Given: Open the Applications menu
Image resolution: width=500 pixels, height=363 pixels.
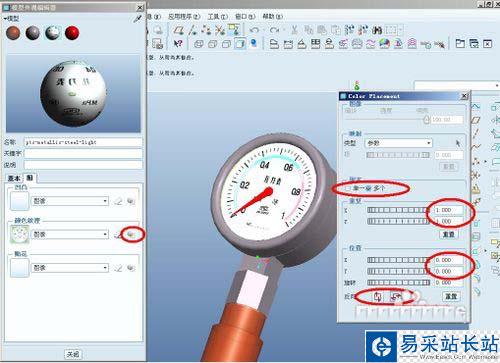Looking at the screenshot, I should pos(184,16).
